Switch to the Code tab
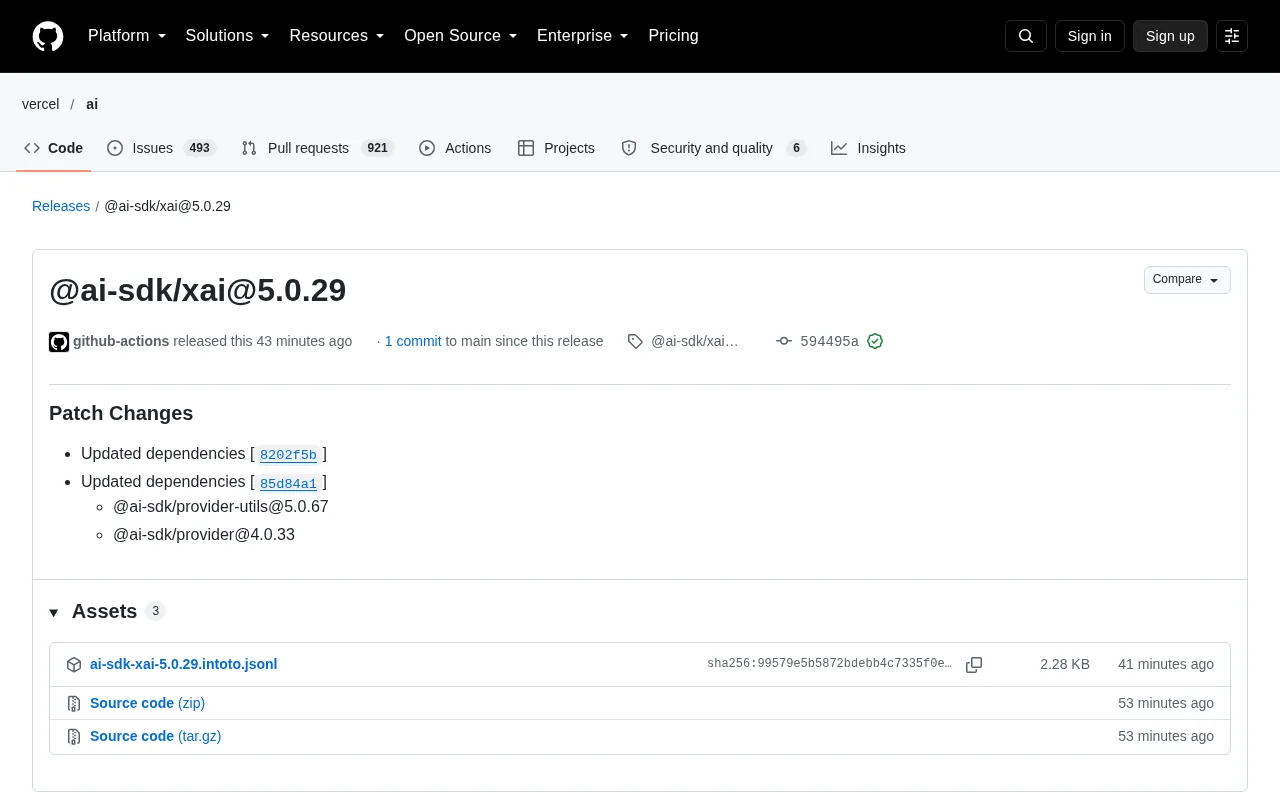The image size is (1280, 800). (54, 148)
